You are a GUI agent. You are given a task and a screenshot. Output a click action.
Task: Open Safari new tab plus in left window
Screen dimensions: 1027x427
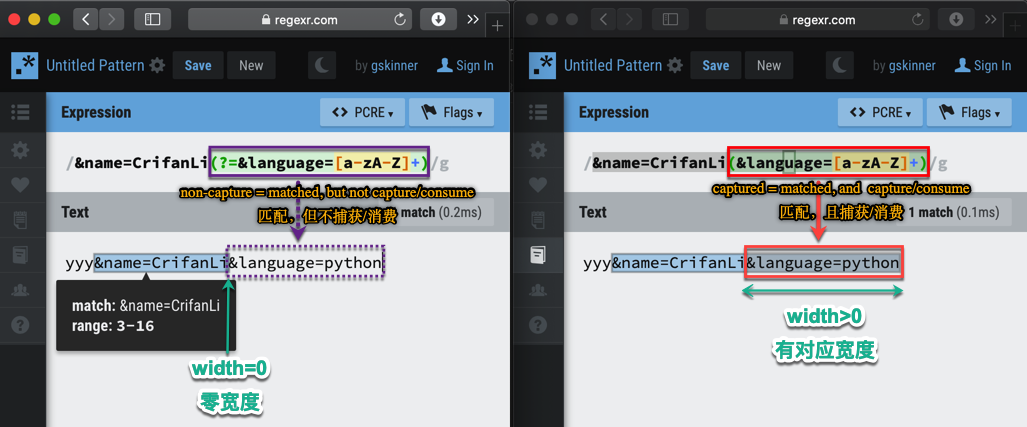pyautogui.click(x=497, y=26)
